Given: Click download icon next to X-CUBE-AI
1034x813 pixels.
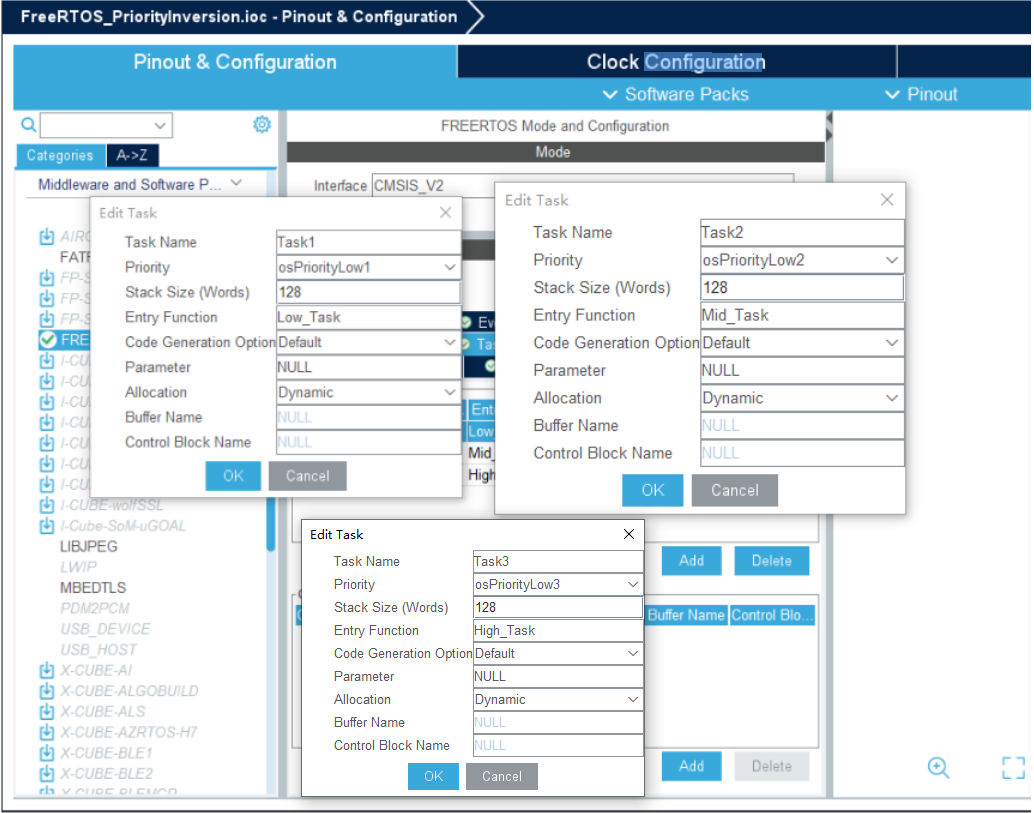Looking at the screenshot, I should [46, 671].
